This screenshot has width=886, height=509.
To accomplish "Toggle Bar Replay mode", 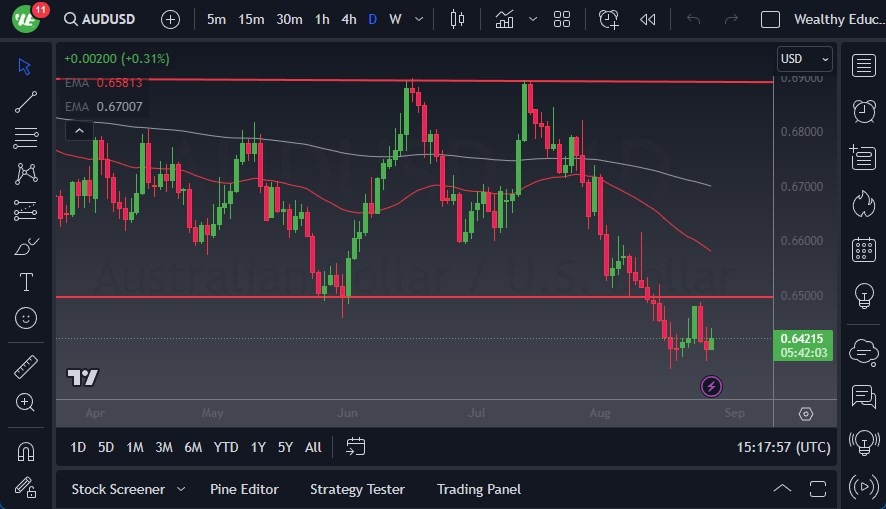I will (x=648, y=19).
